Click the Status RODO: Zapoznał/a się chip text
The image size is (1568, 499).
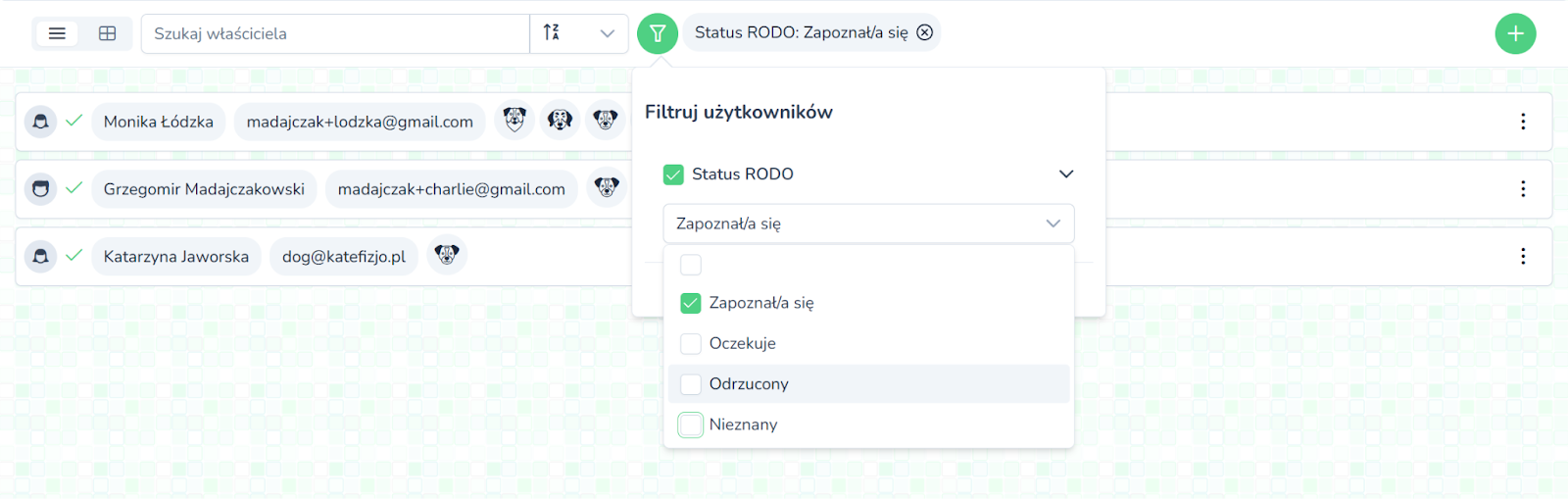(802, 32)
